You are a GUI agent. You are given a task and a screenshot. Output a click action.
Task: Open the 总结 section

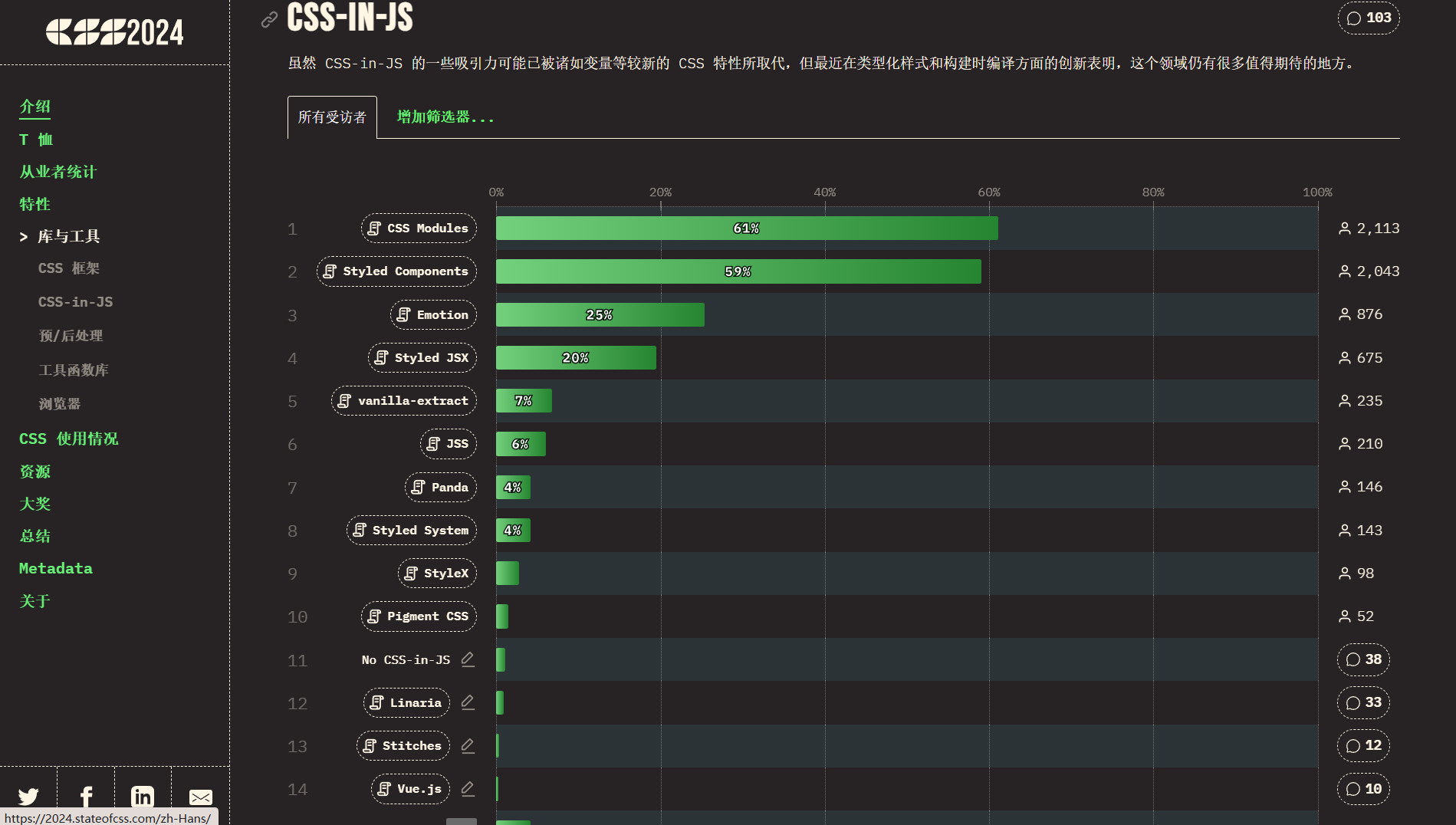[x=35, y=536]
